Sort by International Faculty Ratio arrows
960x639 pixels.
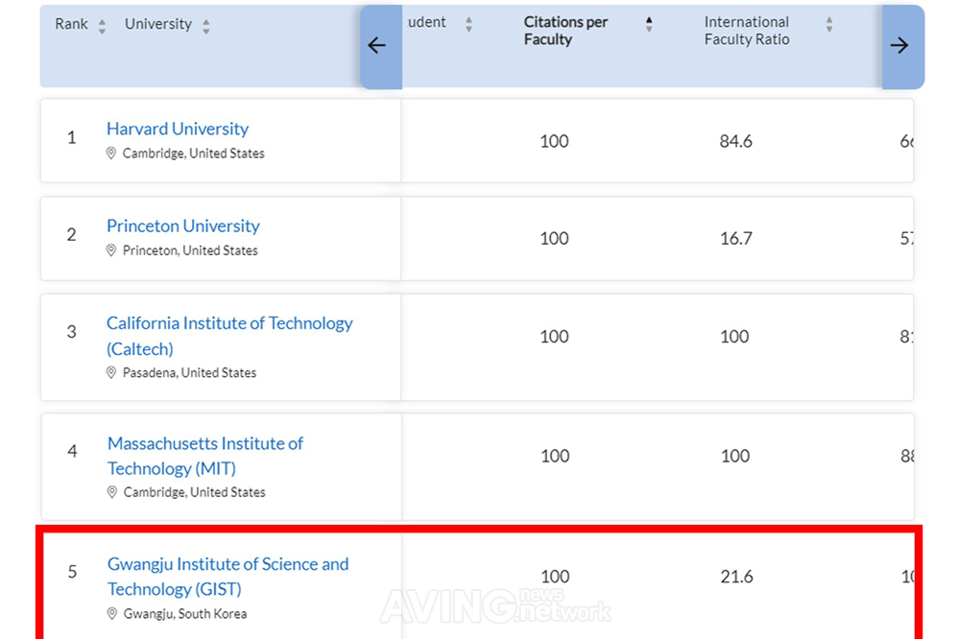pos(829,24)
